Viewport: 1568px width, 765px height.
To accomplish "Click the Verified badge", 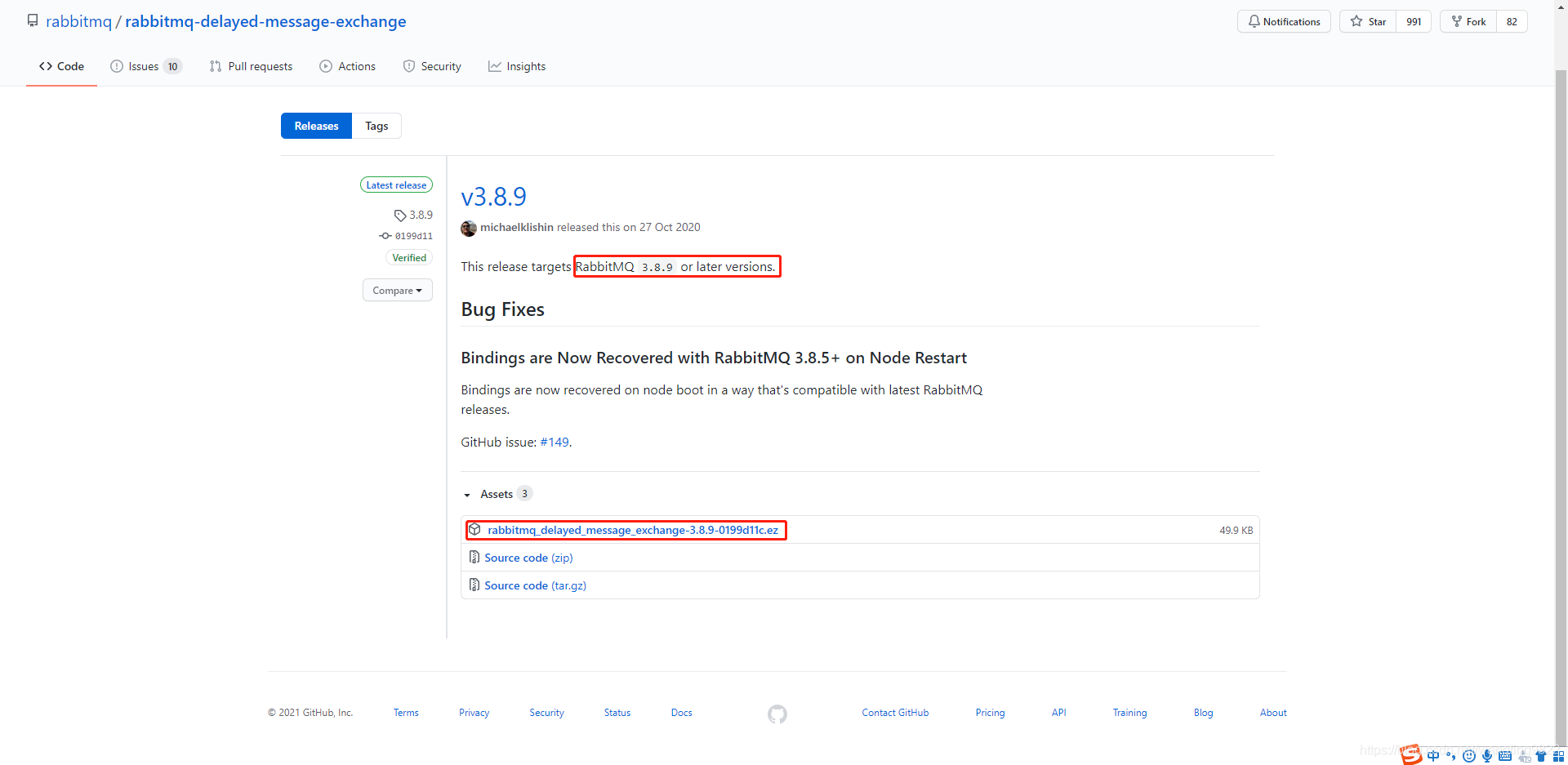I will point(409,257).
